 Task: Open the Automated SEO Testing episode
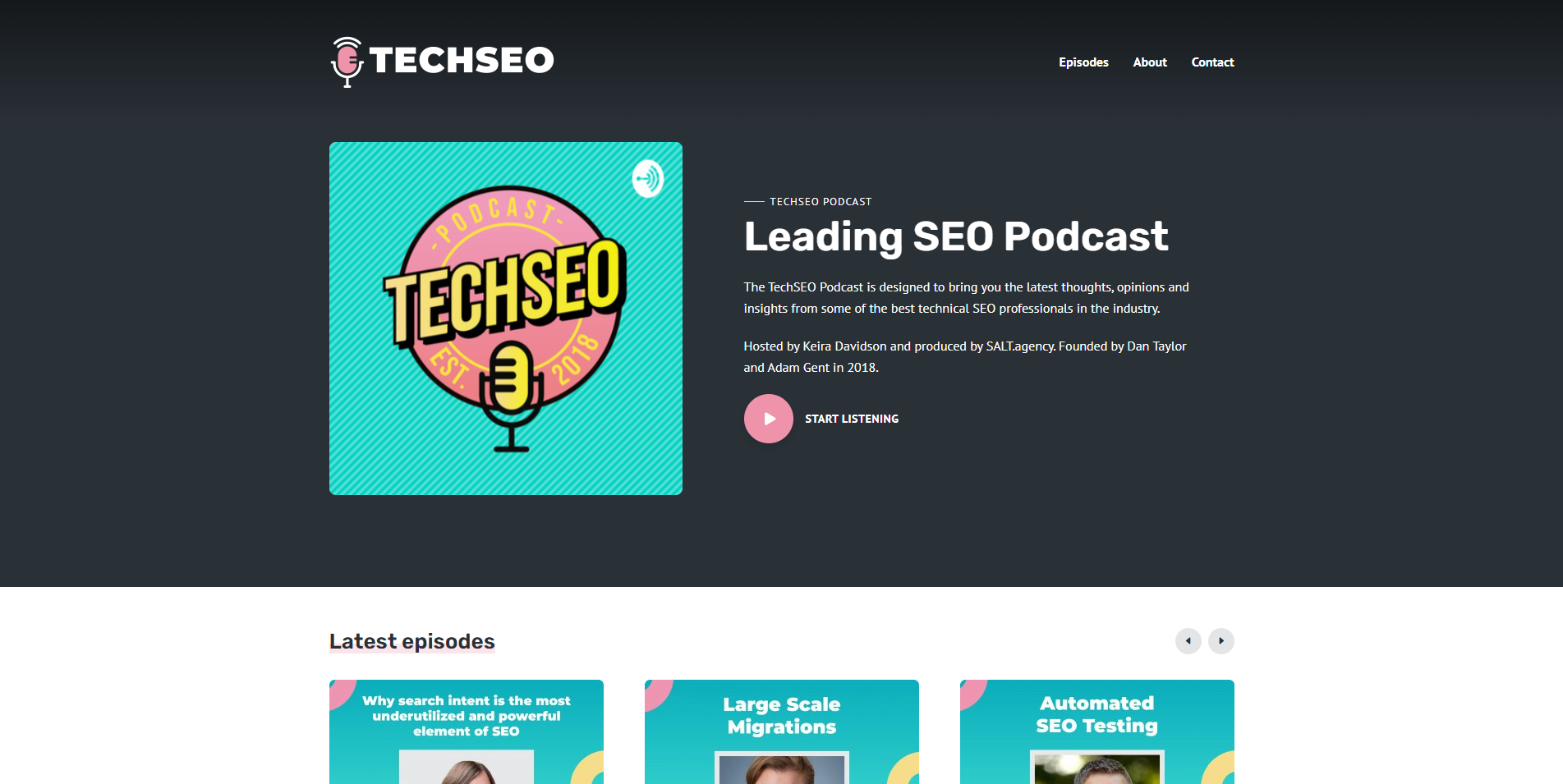click(1097, 731)
